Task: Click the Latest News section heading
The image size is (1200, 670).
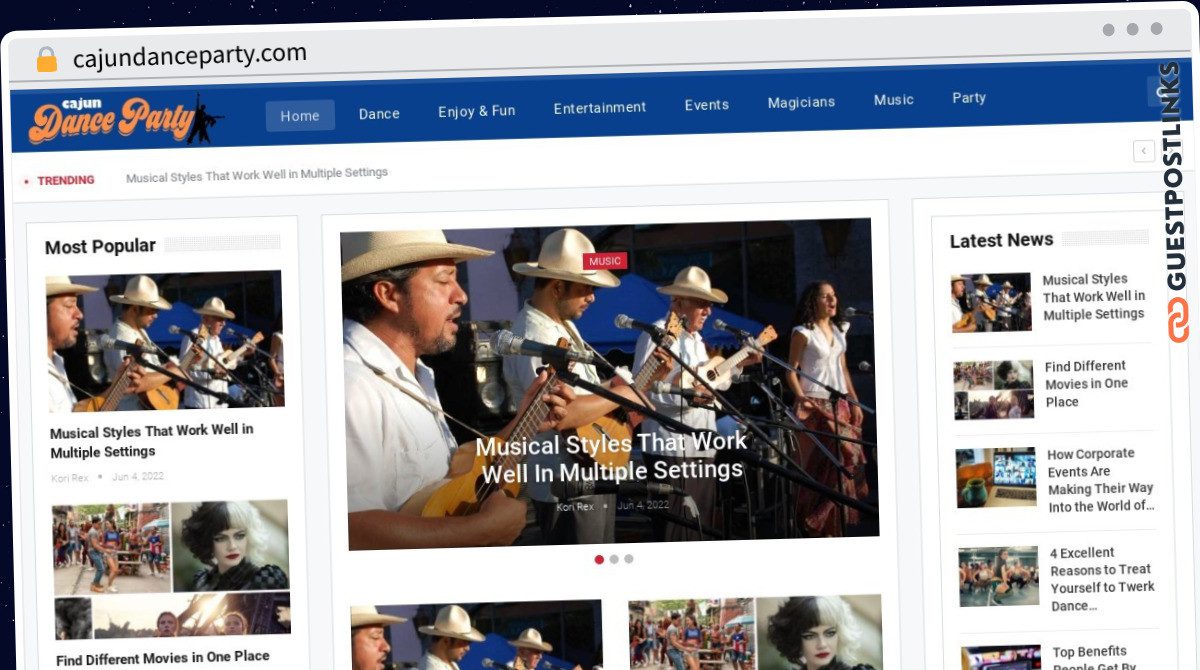Action: (1001, 240)
